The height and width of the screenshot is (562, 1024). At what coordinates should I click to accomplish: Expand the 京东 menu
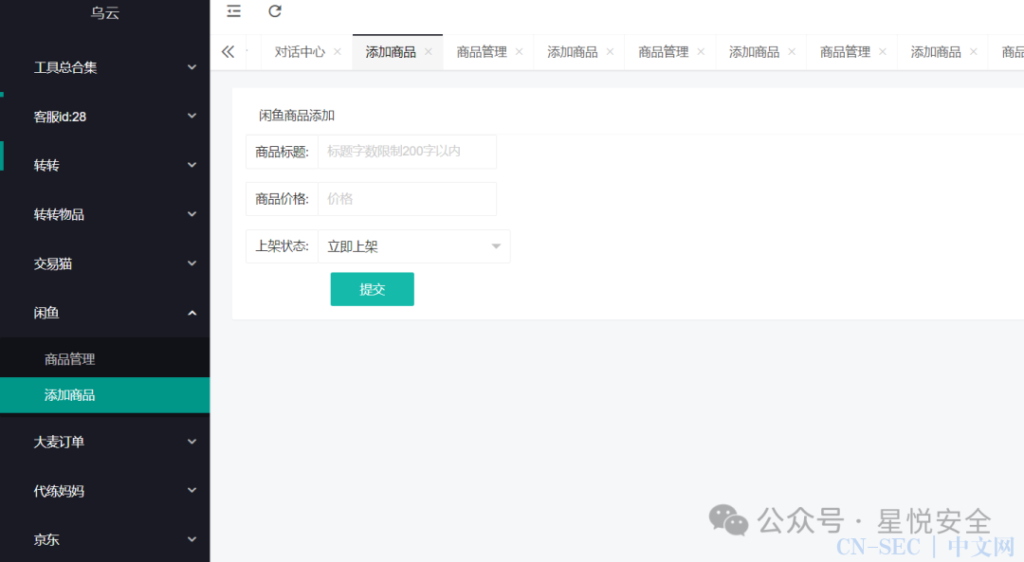(105, 539)
